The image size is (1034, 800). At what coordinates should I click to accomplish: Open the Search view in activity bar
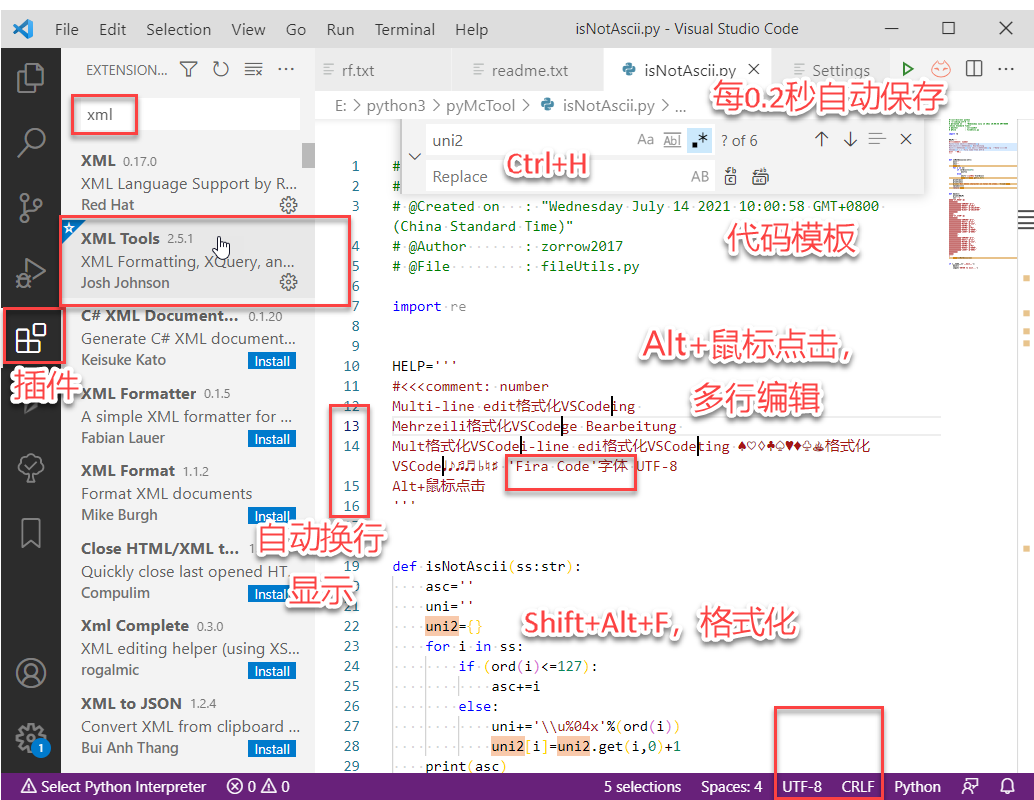coord(30,142)
